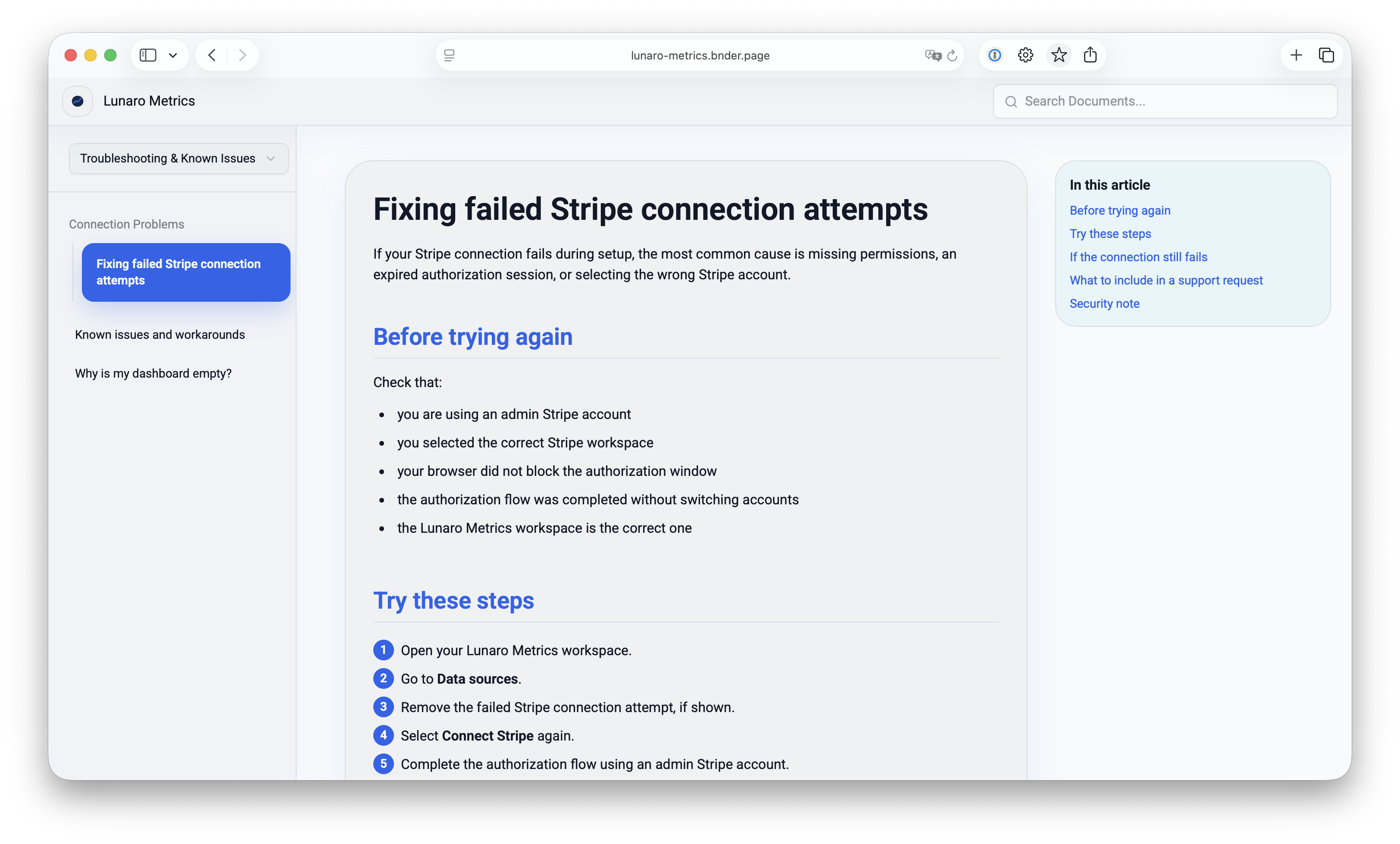Toggle the browser sidebar icon

coord(148,55)
